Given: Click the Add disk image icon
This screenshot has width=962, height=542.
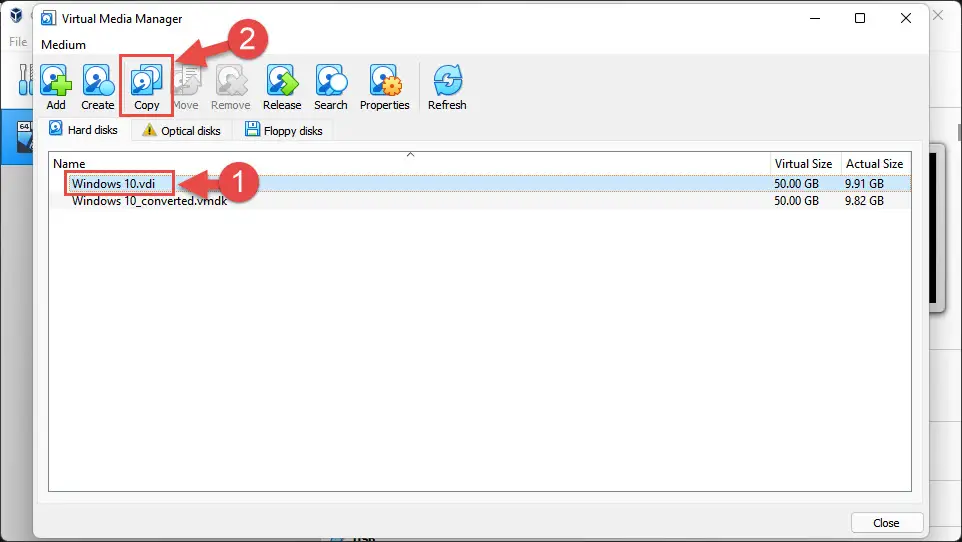Looking at the screenshot, I should [x=56, y=86].
